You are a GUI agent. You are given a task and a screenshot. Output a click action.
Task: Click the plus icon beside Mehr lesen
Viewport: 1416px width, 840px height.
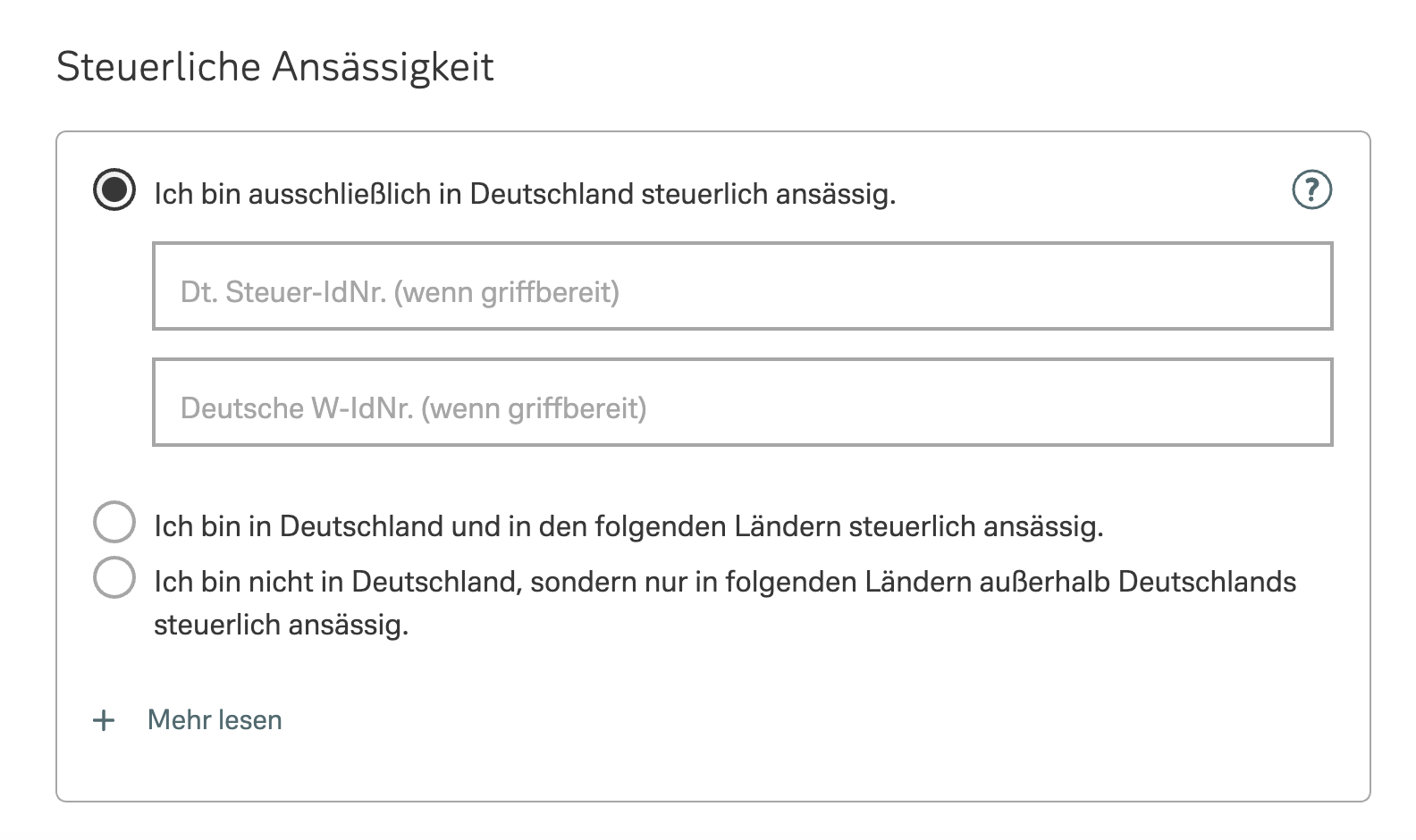click(105, 720)
